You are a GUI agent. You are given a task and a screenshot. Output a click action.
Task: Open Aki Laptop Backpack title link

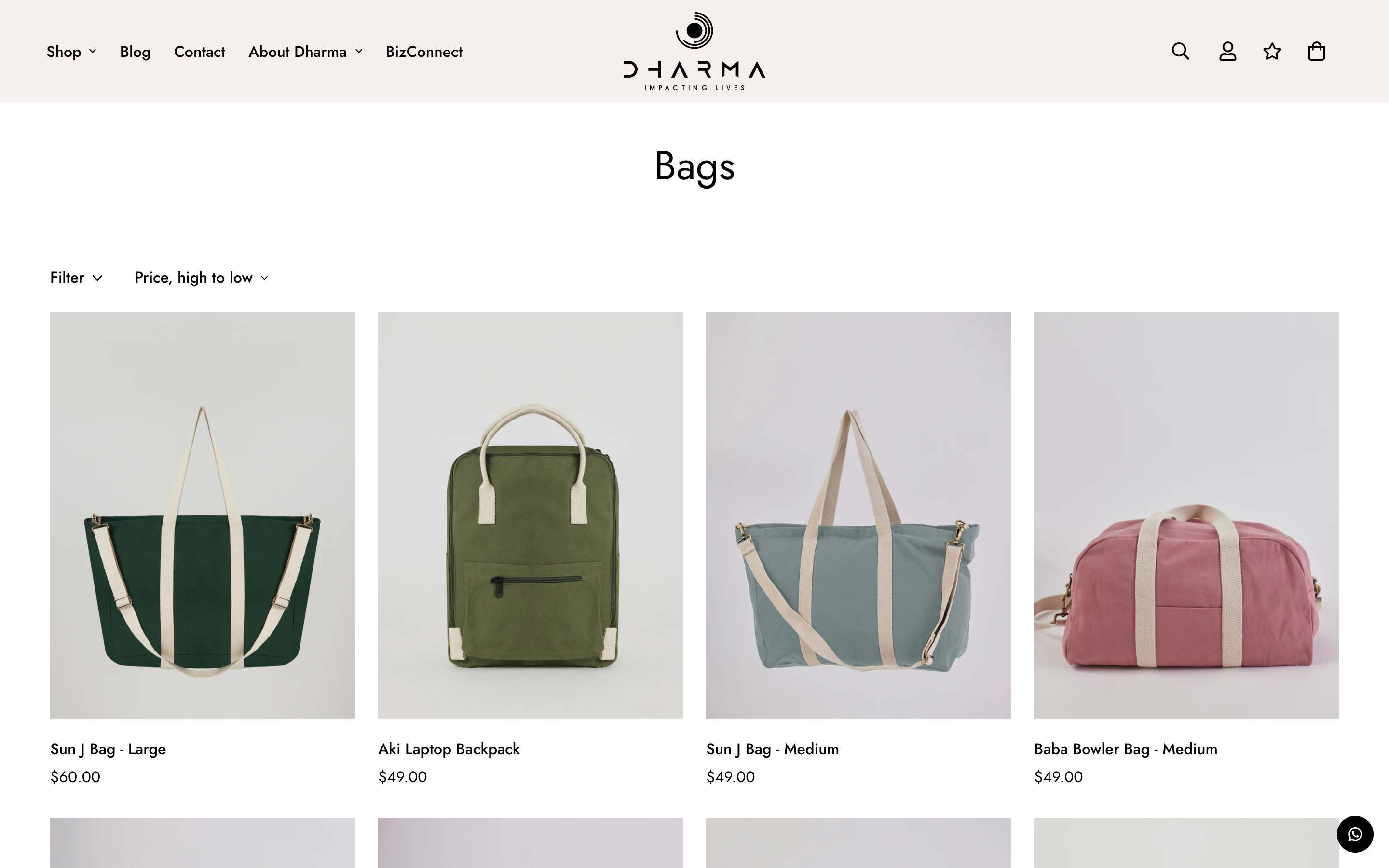pyautogui.click(x=449, y=748)
